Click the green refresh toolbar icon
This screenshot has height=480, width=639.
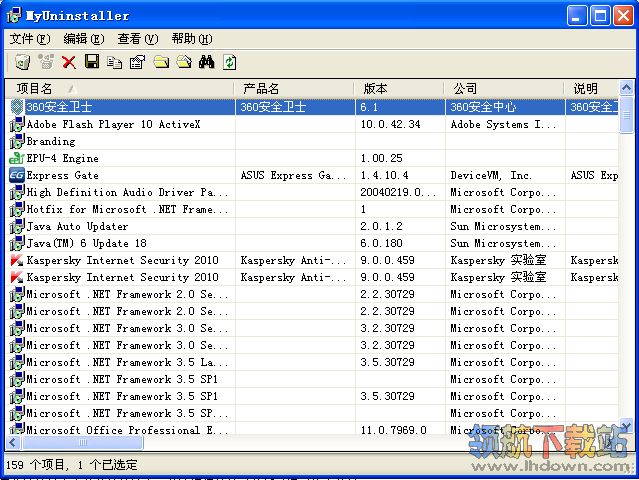[229, 62]
